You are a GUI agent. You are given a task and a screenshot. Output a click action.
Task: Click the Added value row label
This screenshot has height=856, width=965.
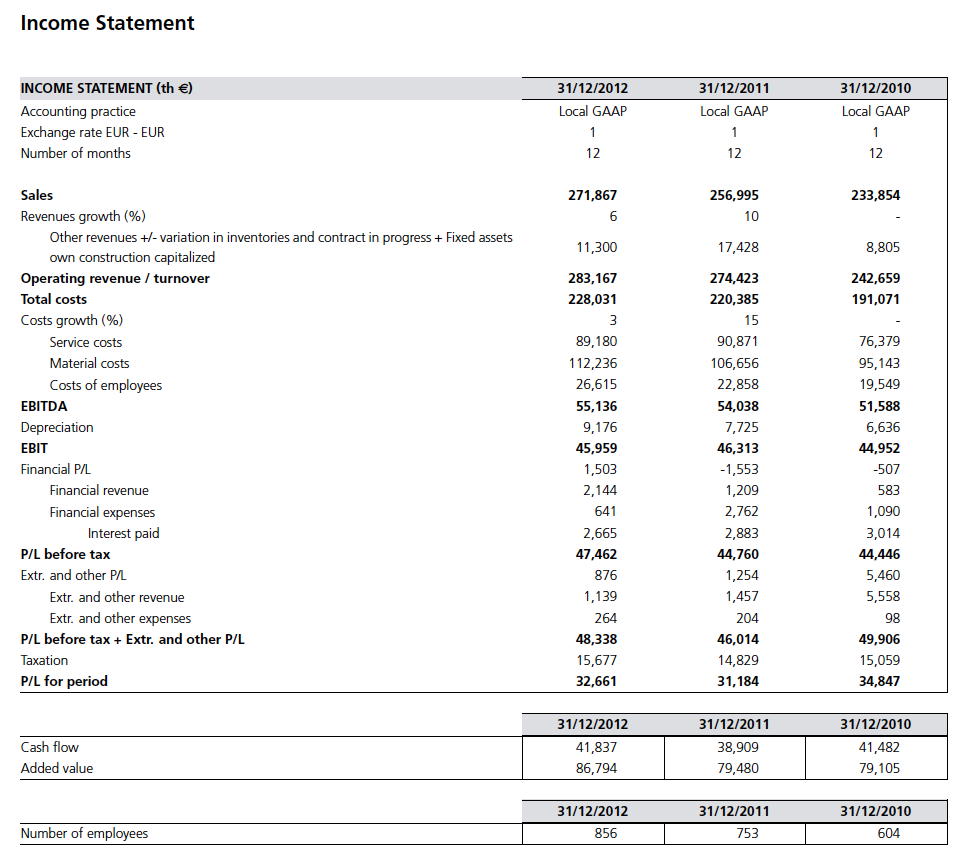(57, 769)
